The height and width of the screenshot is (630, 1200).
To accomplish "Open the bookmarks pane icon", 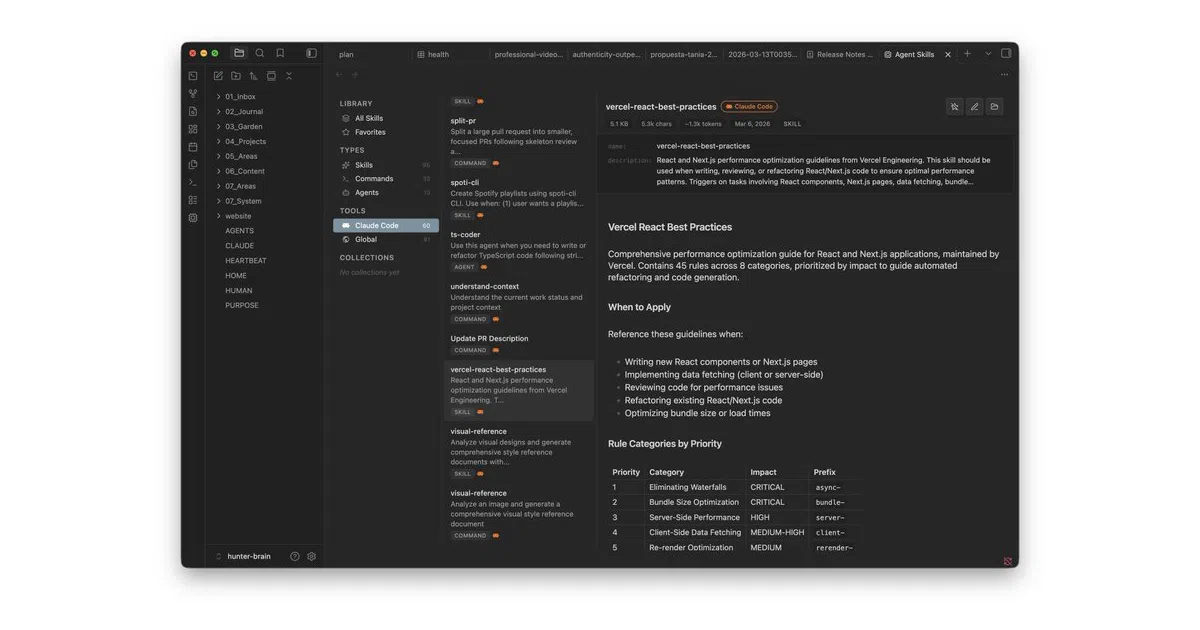I will coord(280,53).
